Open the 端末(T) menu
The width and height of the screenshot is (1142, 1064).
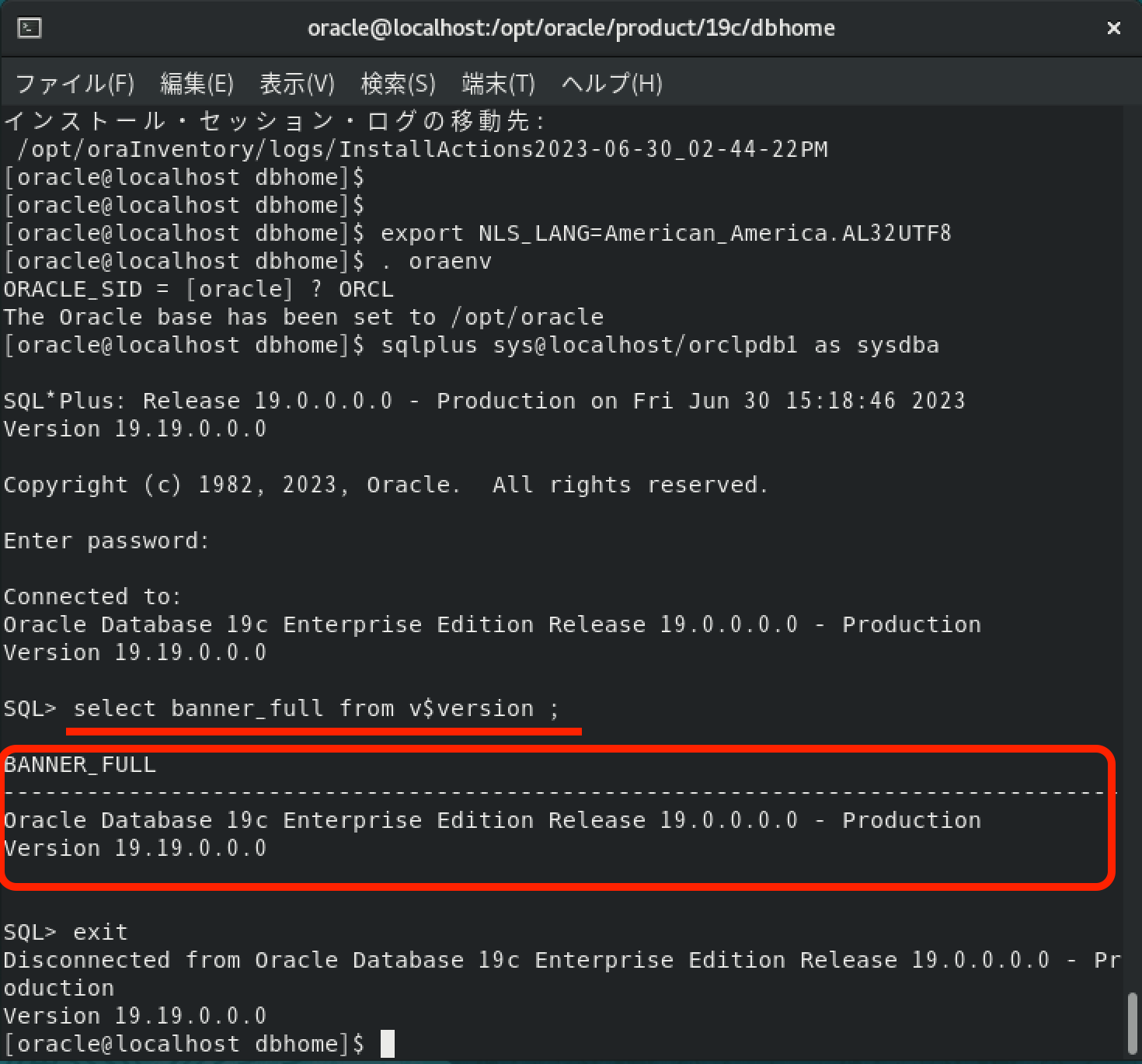point(498,83)
